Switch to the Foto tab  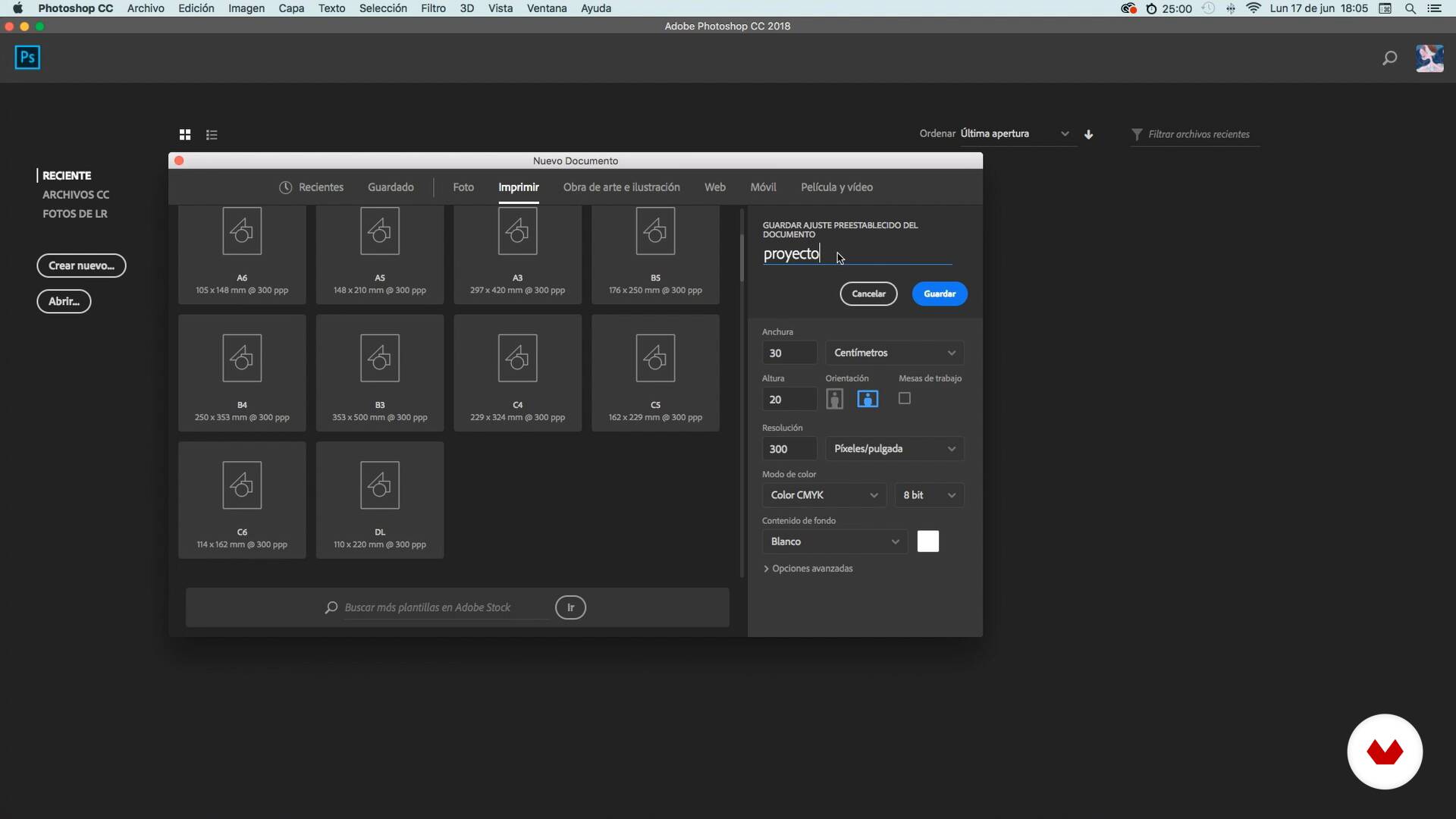tap(463, 187)
